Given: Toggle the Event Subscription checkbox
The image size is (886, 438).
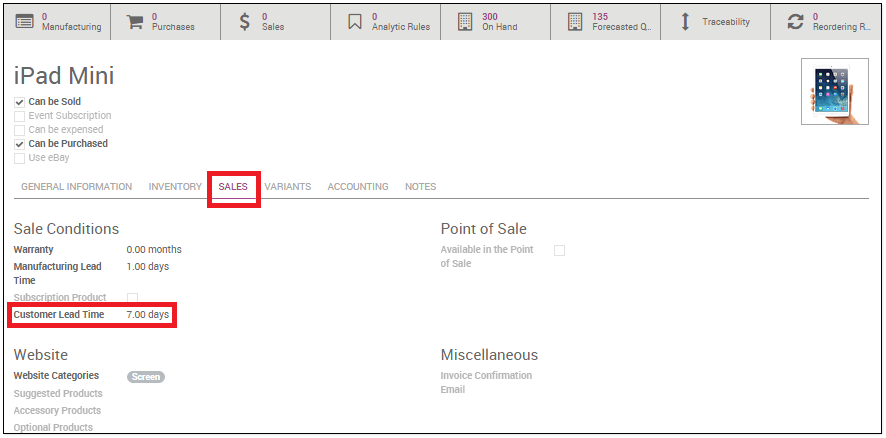Looking at the screenshot, I should tap(19, 116).
